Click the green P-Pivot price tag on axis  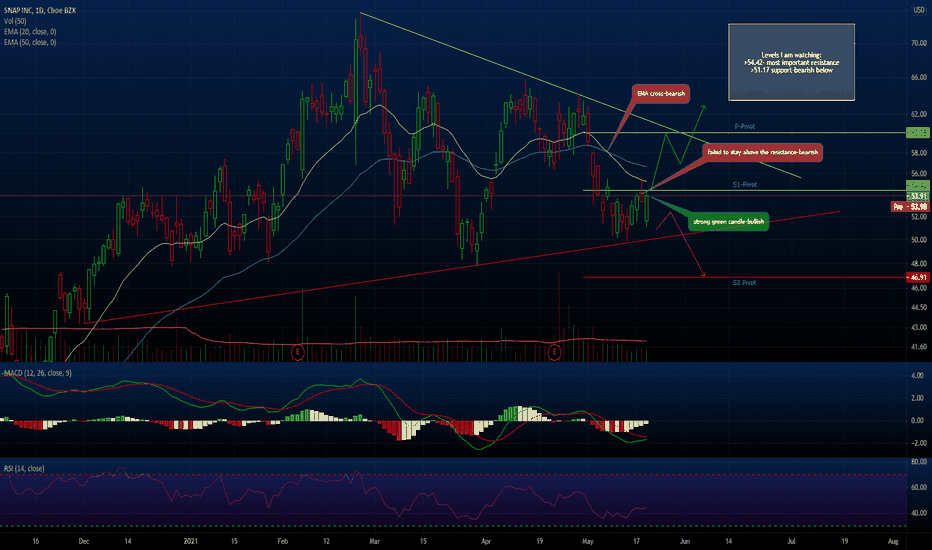pyautogui.click(x=918, y=133)
